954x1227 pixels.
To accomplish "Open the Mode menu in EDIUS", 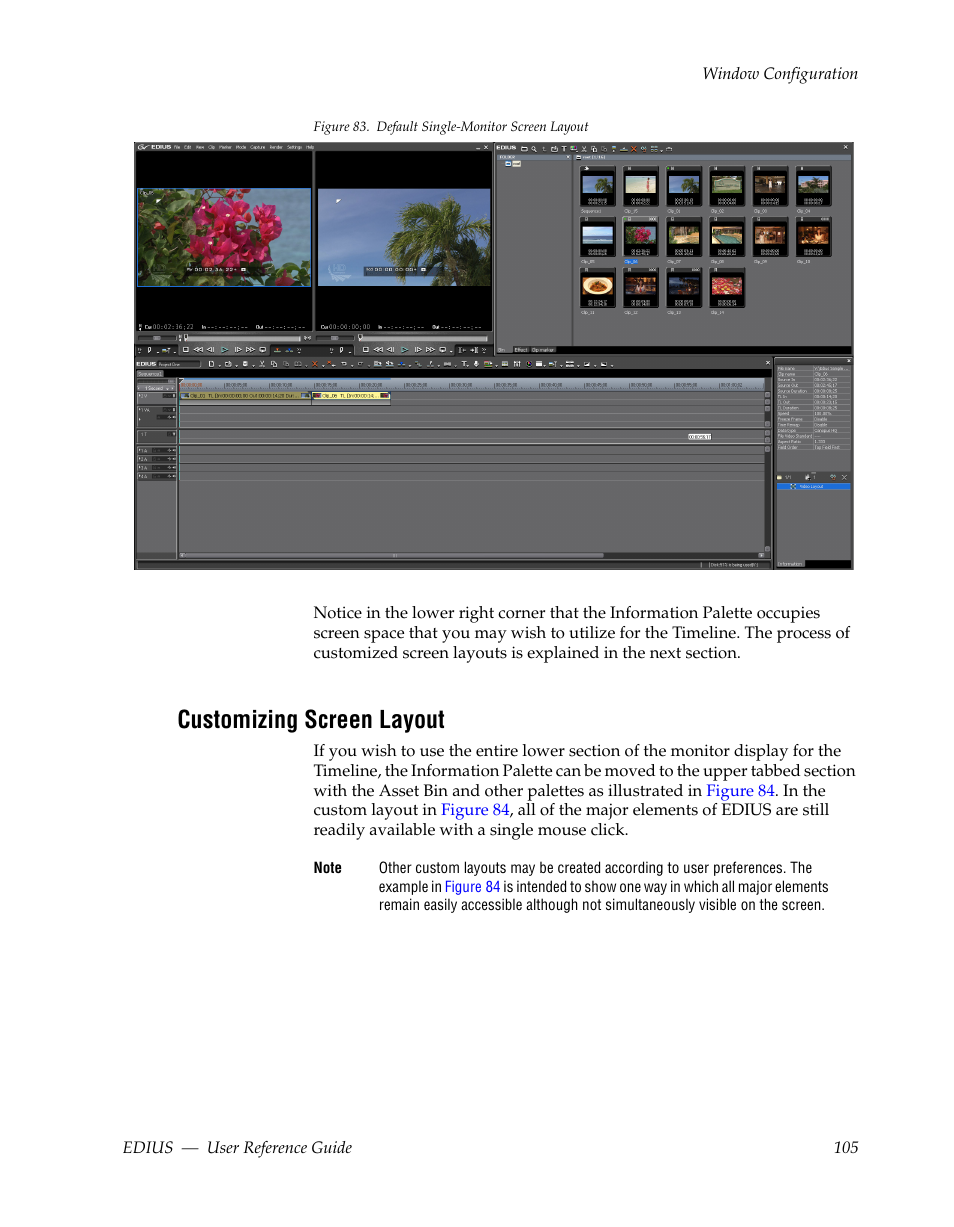I will point(241,147).
